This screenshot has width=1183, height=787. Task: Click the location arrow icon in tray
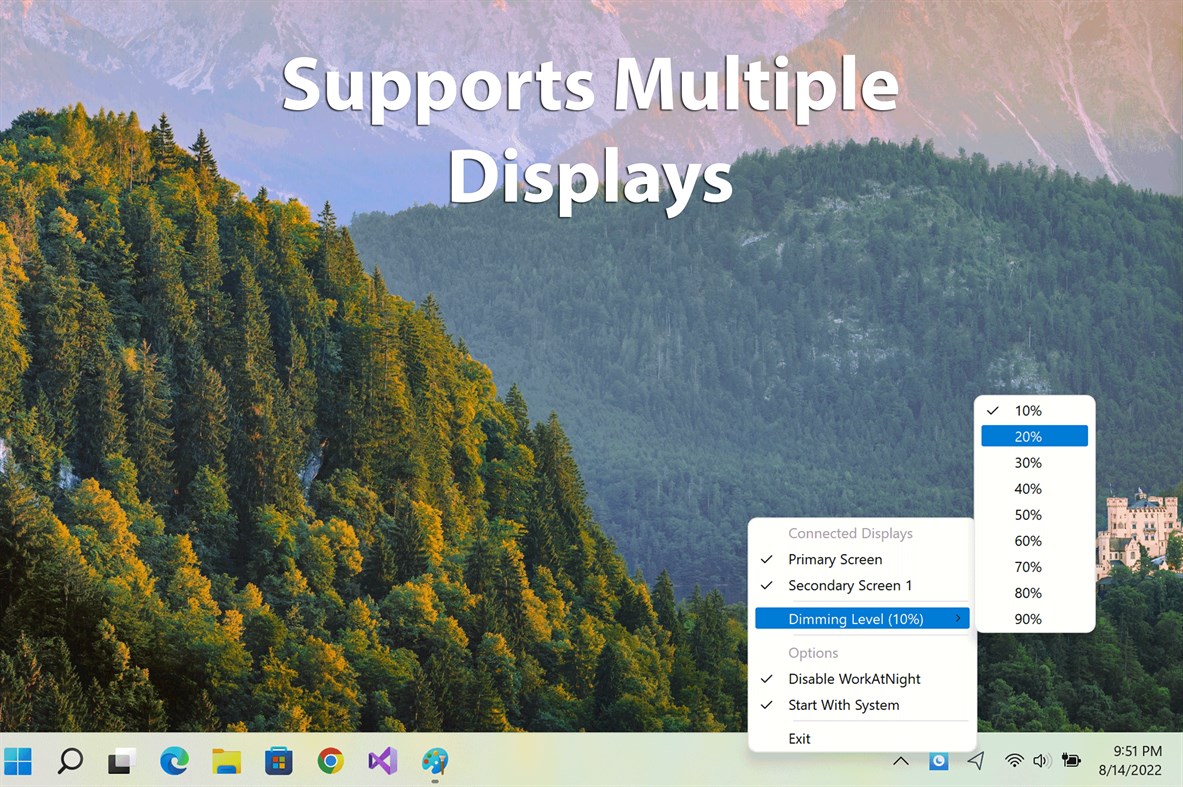coord(976,761)
